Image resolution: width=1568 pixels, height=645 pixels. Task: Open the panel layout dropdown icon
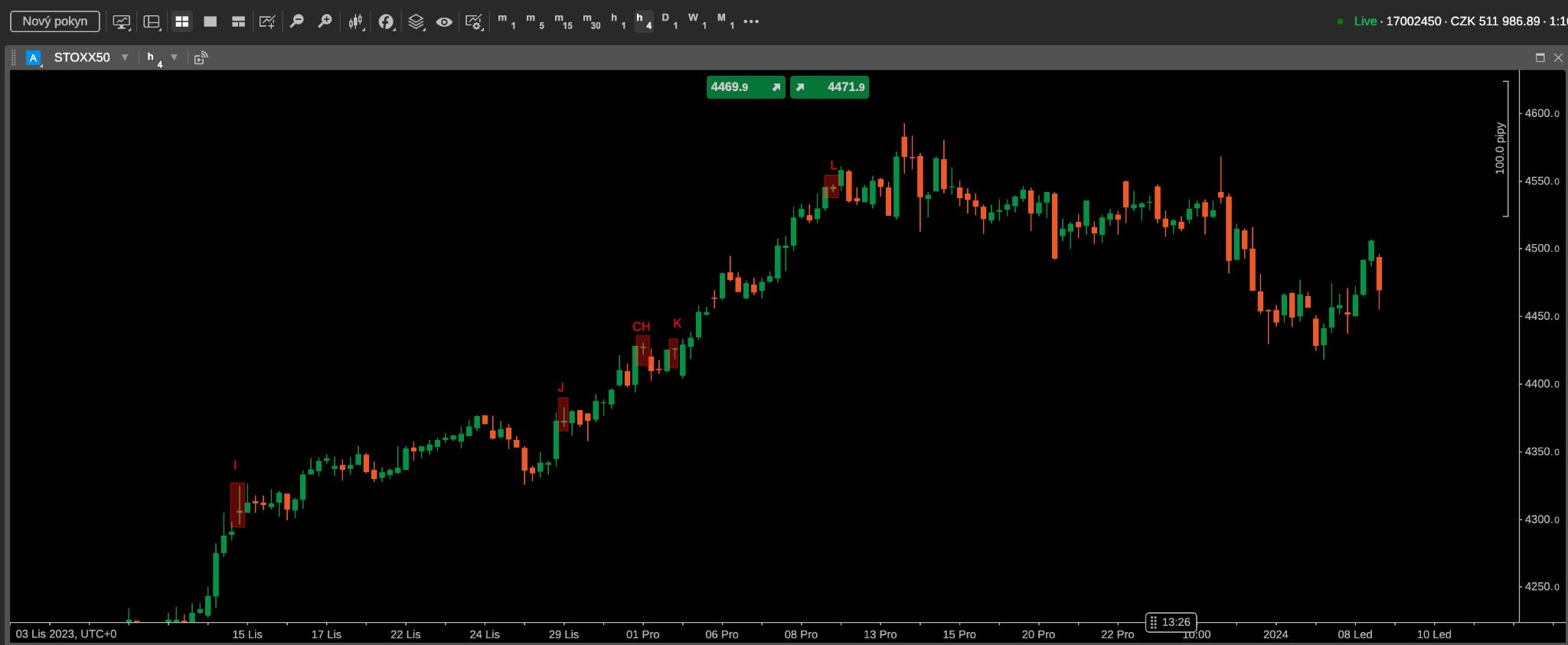tap(152, 22)
